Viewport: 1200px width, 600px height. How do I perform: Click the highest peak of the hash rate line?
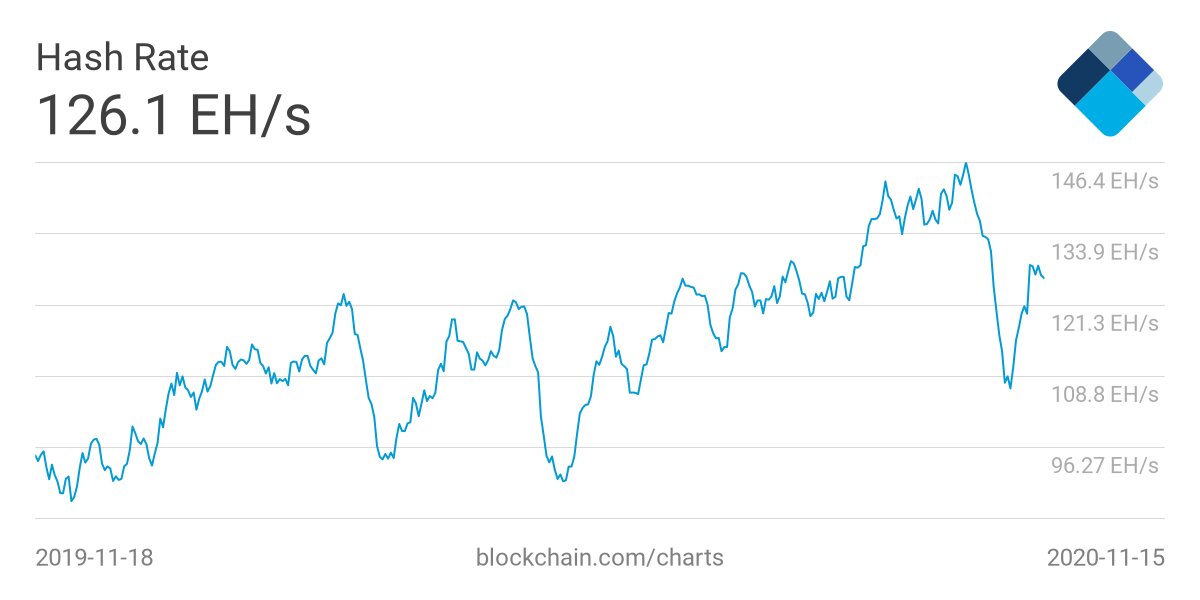[x=965, y=163]
